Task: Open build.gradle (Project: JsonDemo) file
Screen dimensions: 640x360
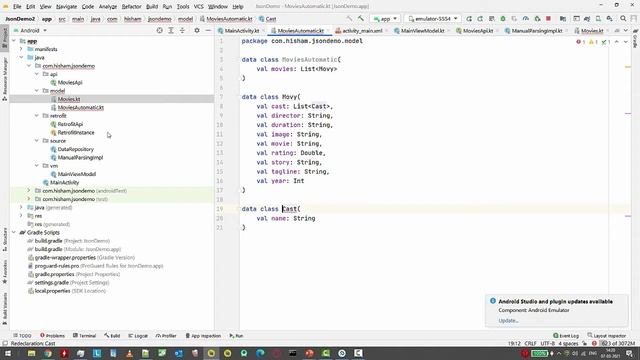Action: (x=68, y=241)
